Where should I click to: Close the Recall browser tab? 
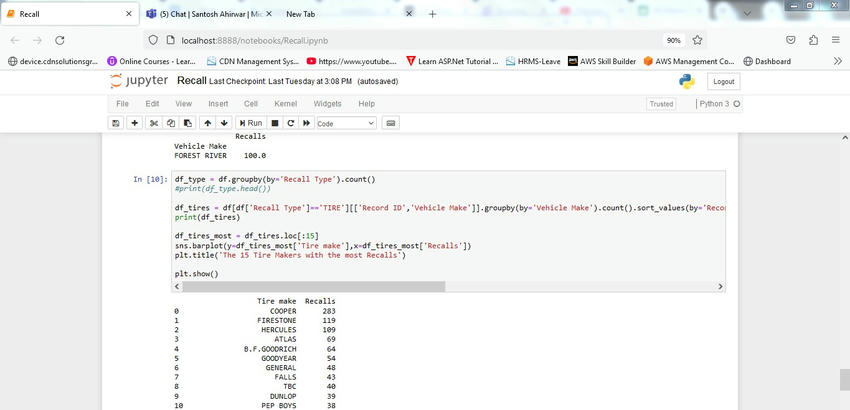pos(128,14)
